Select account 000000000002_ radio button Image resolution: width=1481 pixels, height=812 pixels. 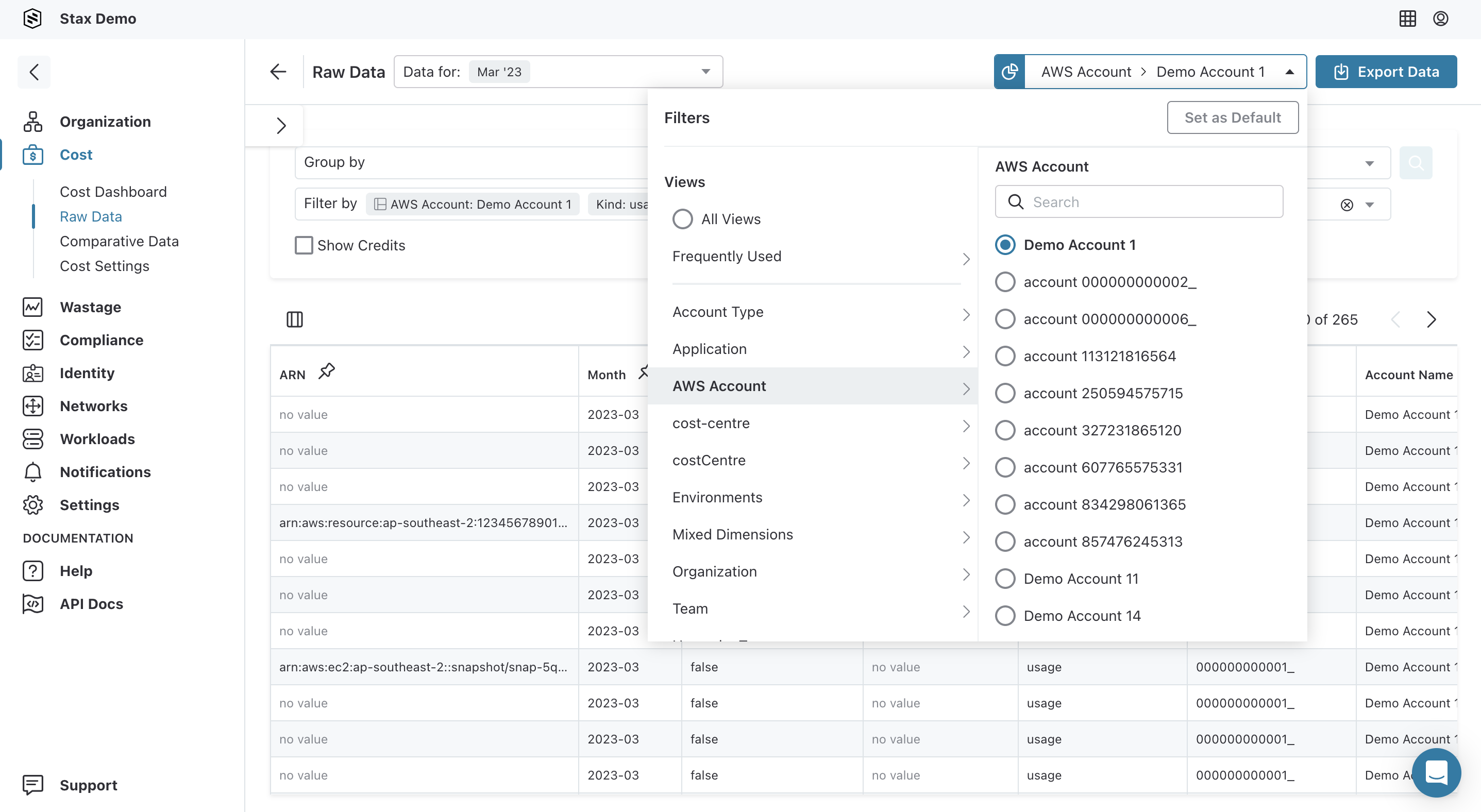(1005, 282)
